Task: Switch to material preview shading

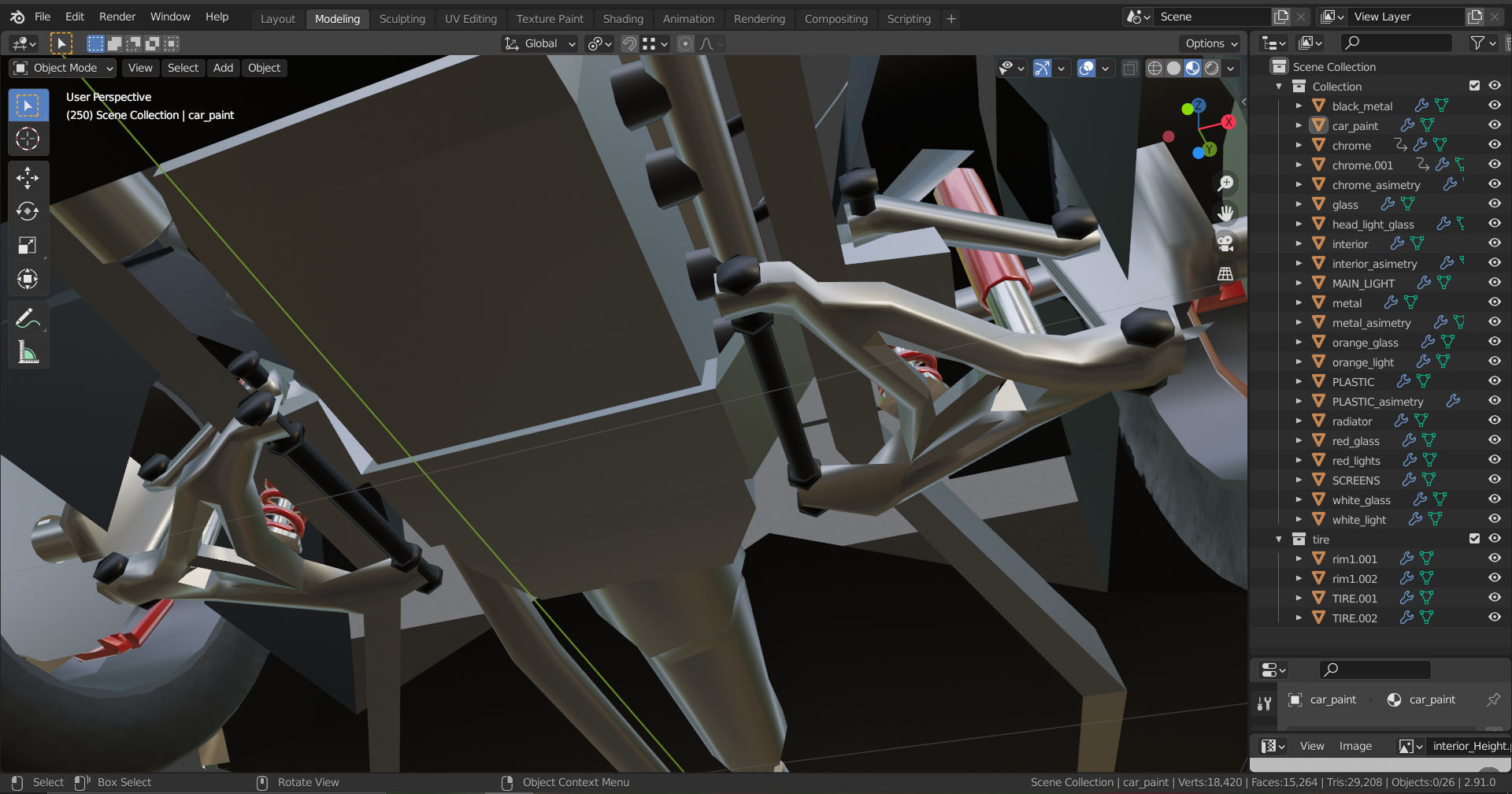Action: 1192,68
